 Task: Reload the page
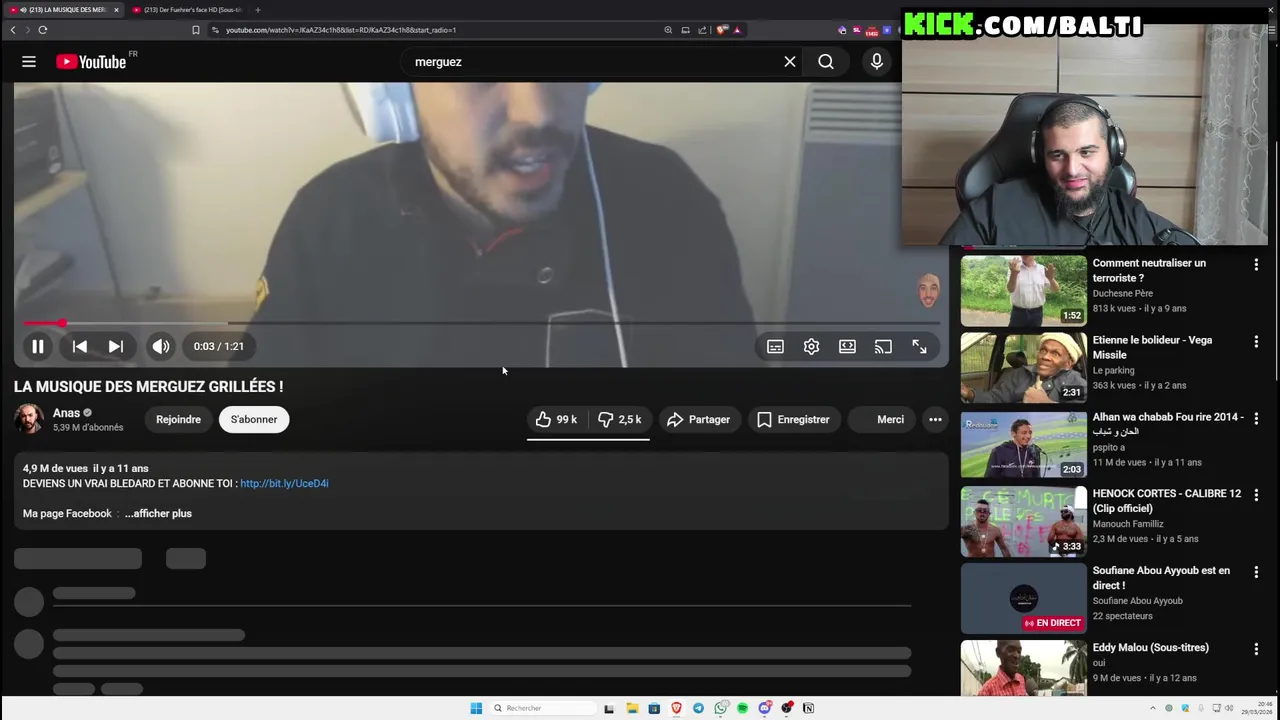pos(43,30)
